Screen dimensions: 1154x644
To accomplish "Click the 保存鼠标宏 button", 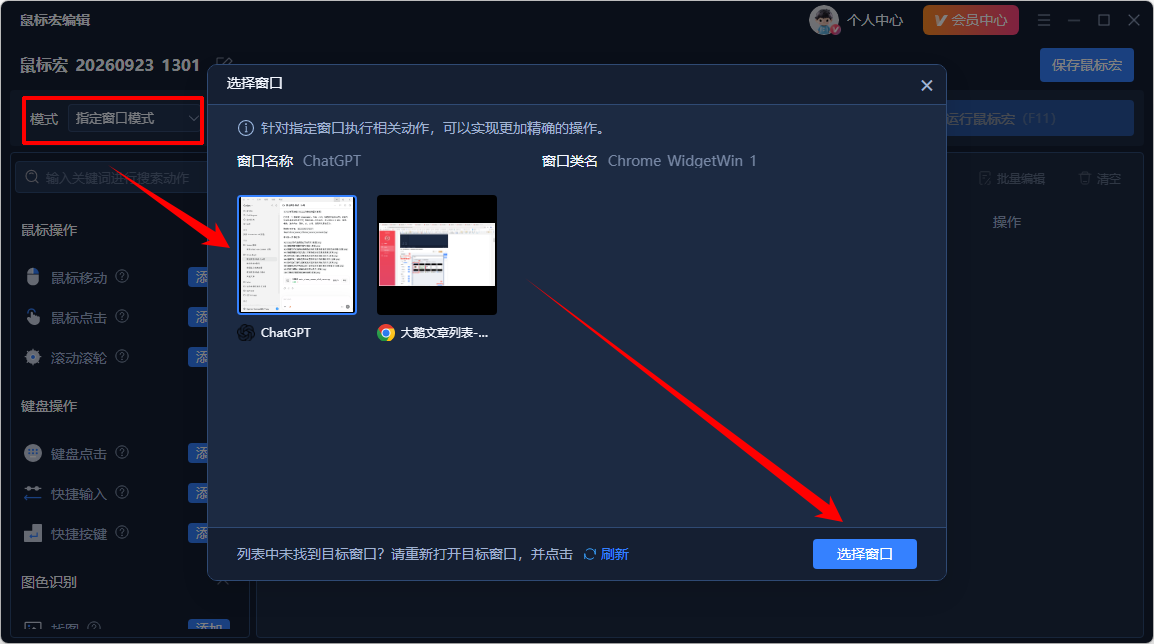I will [1086, 65].
